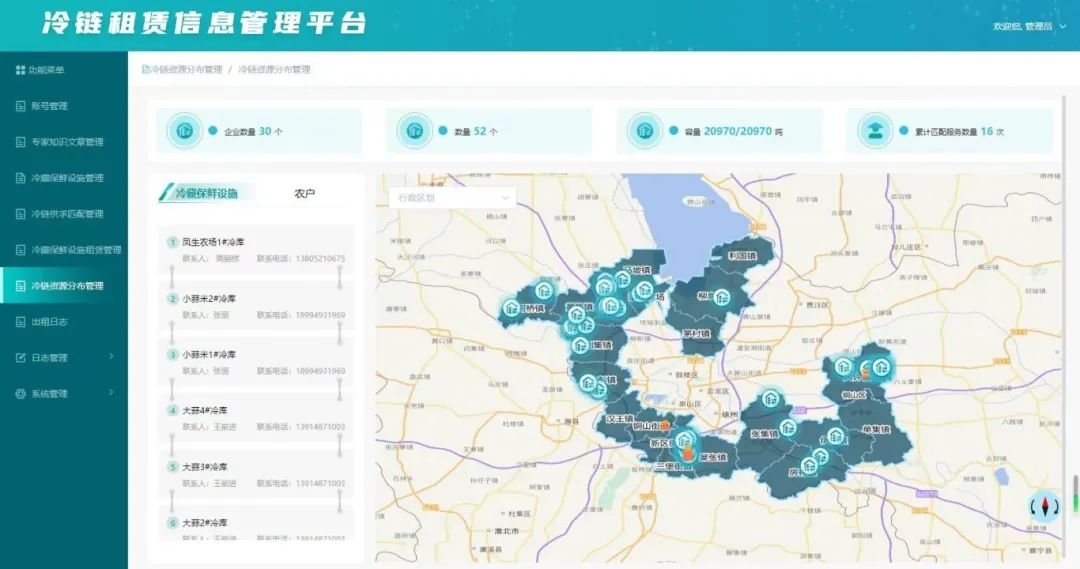Select the 冷藏保鲜设施 tab
1080x569 pixels.
(206, 193)
